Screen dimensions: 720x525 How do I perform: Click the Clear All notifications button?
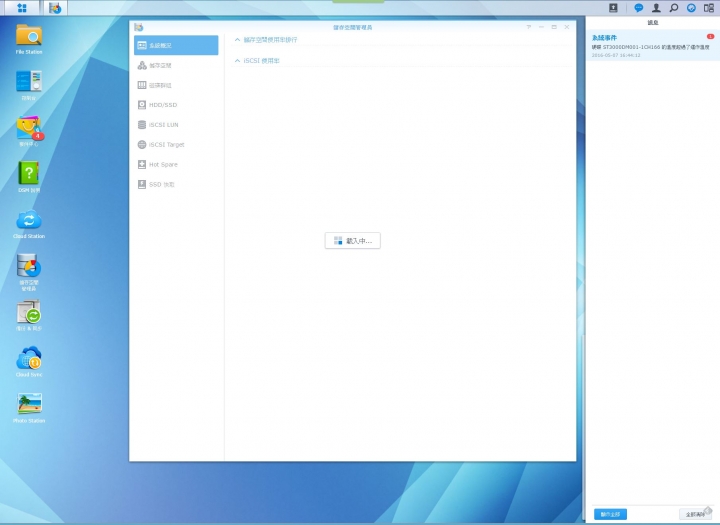696,514
